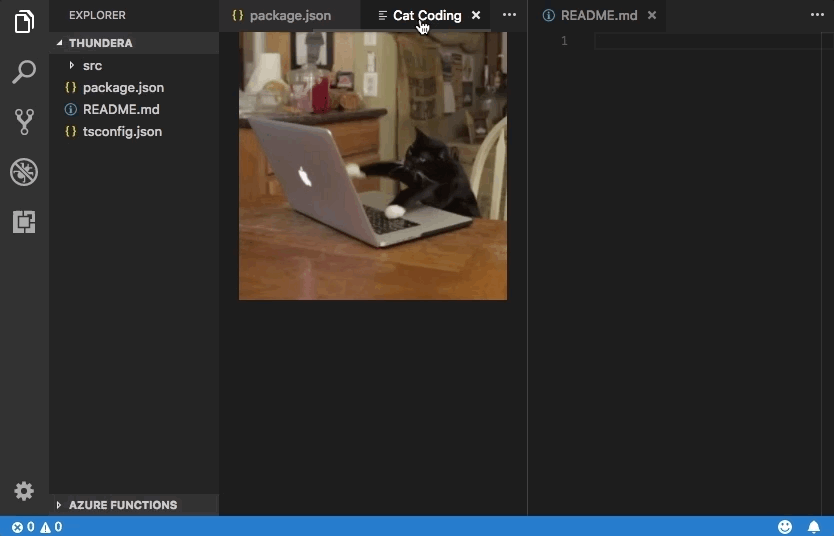Switch to the package.json tab
Screen dimensions: 834x536
tap(289, 16)
